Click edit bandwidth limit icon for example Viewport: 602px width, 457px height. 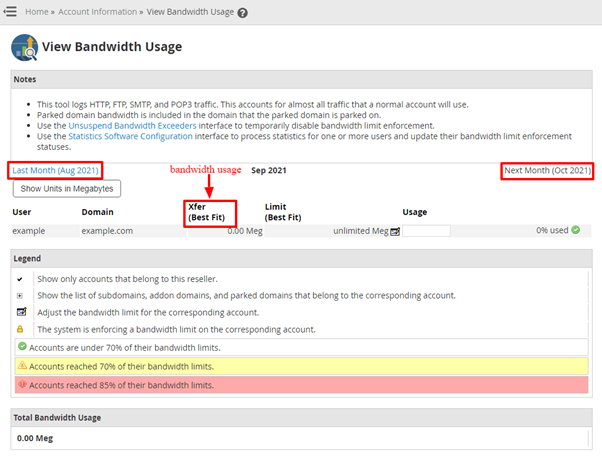[x=395, y=231]
